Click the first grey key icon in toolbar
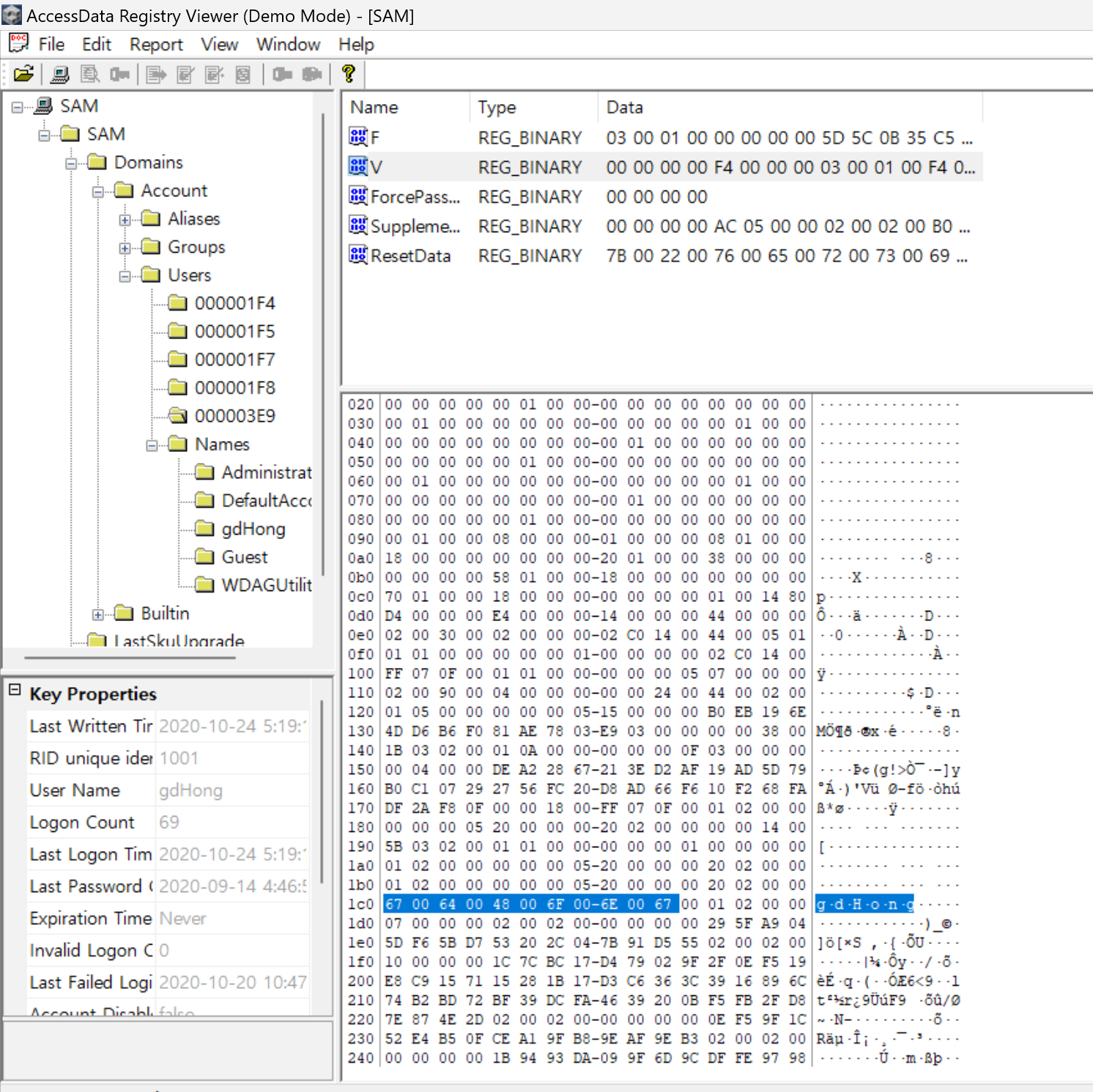This screenshot has width=1093, height=1092. [119, 74]
